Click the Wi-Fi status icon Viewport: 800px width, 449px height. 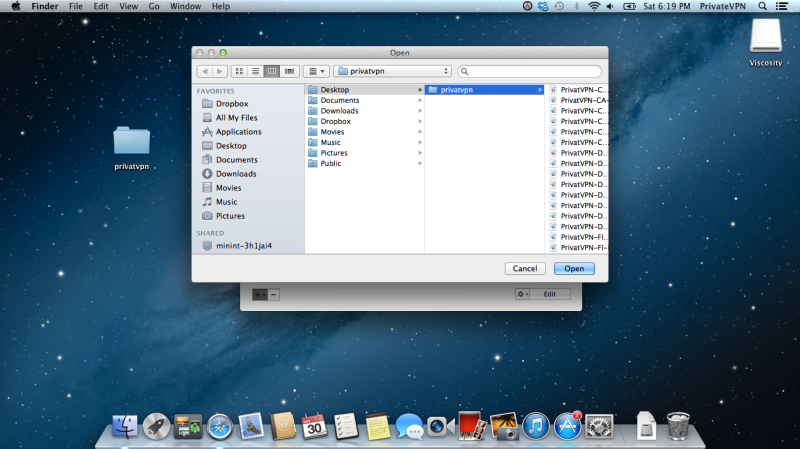point(593,6)
